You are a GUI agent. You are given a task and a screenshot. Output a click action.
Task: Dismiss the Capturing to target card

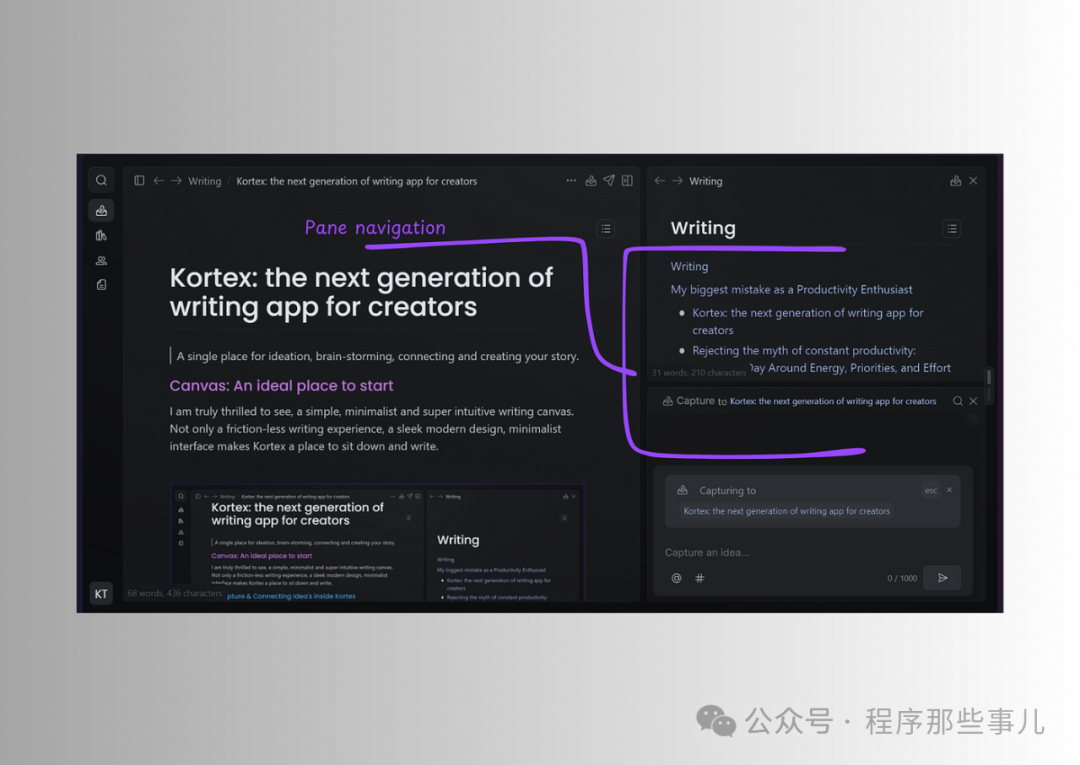pos(949,490)
